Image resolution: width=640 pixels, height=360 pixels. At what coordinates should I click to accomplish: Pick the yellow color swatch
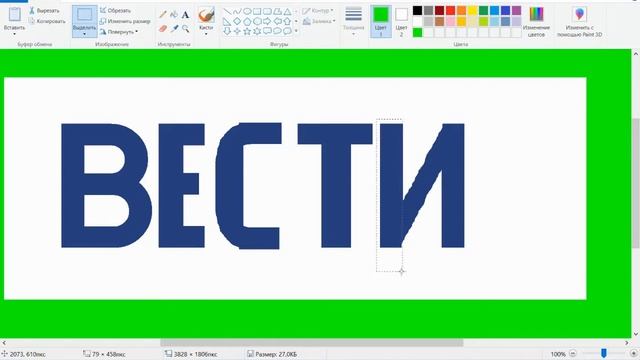pyautogui.click(x=472, y=10)
